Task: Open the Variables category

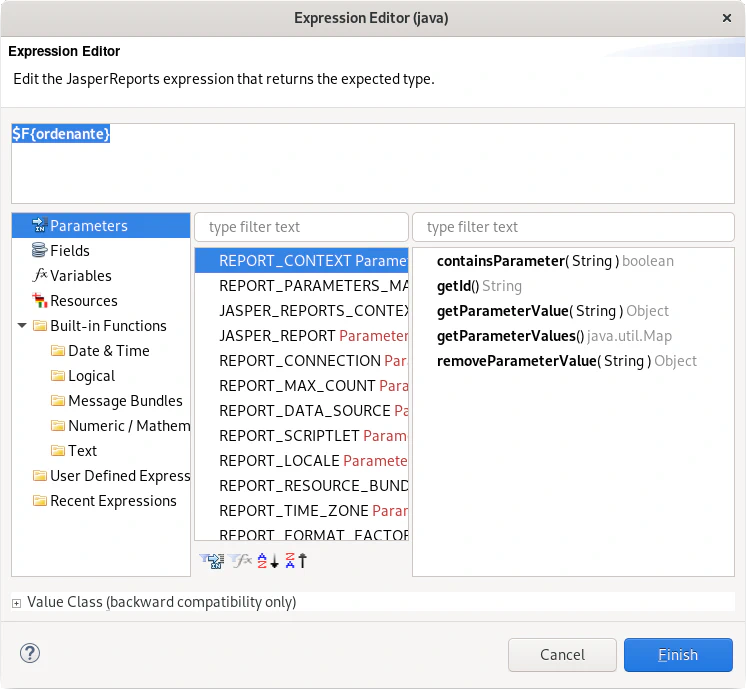Action: pos(80,276)
